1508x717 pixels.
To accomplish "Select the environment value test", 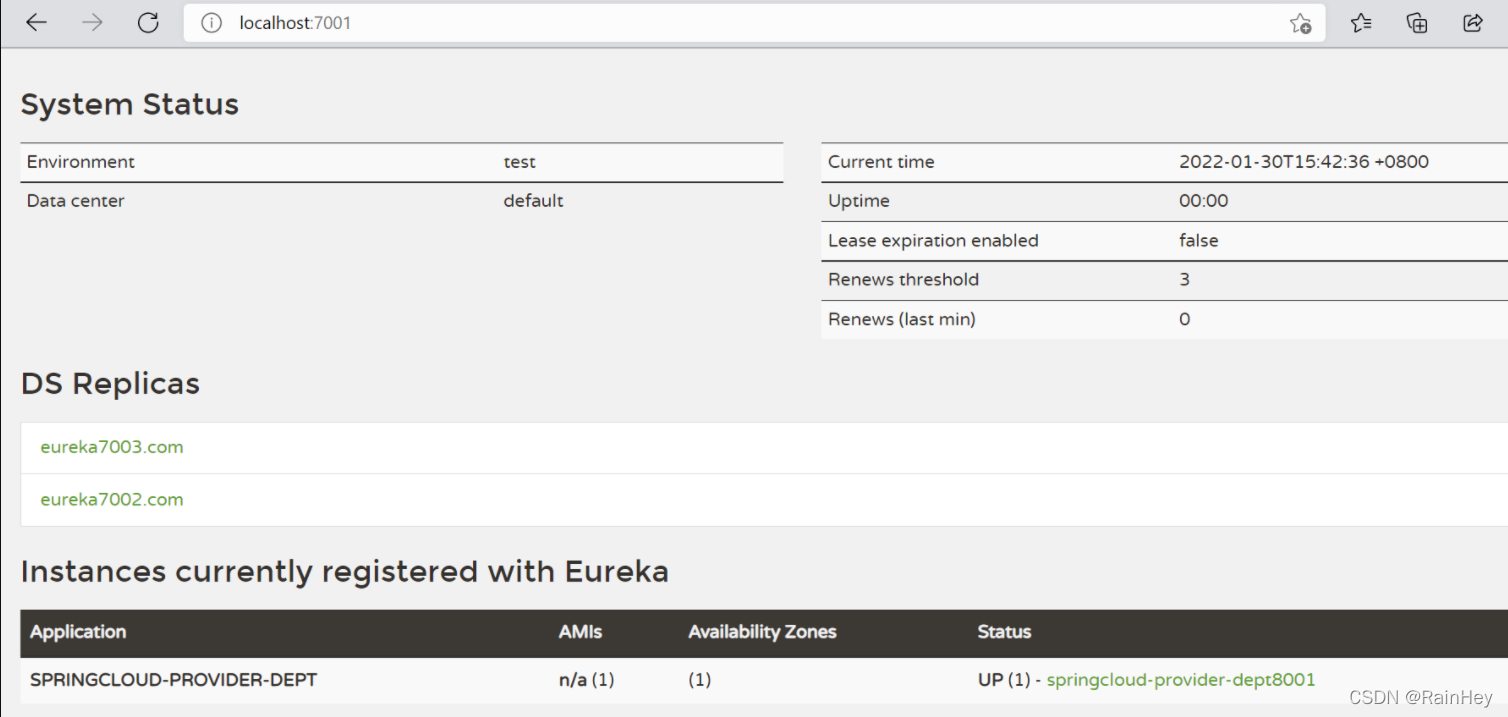I will click(520, 162).
